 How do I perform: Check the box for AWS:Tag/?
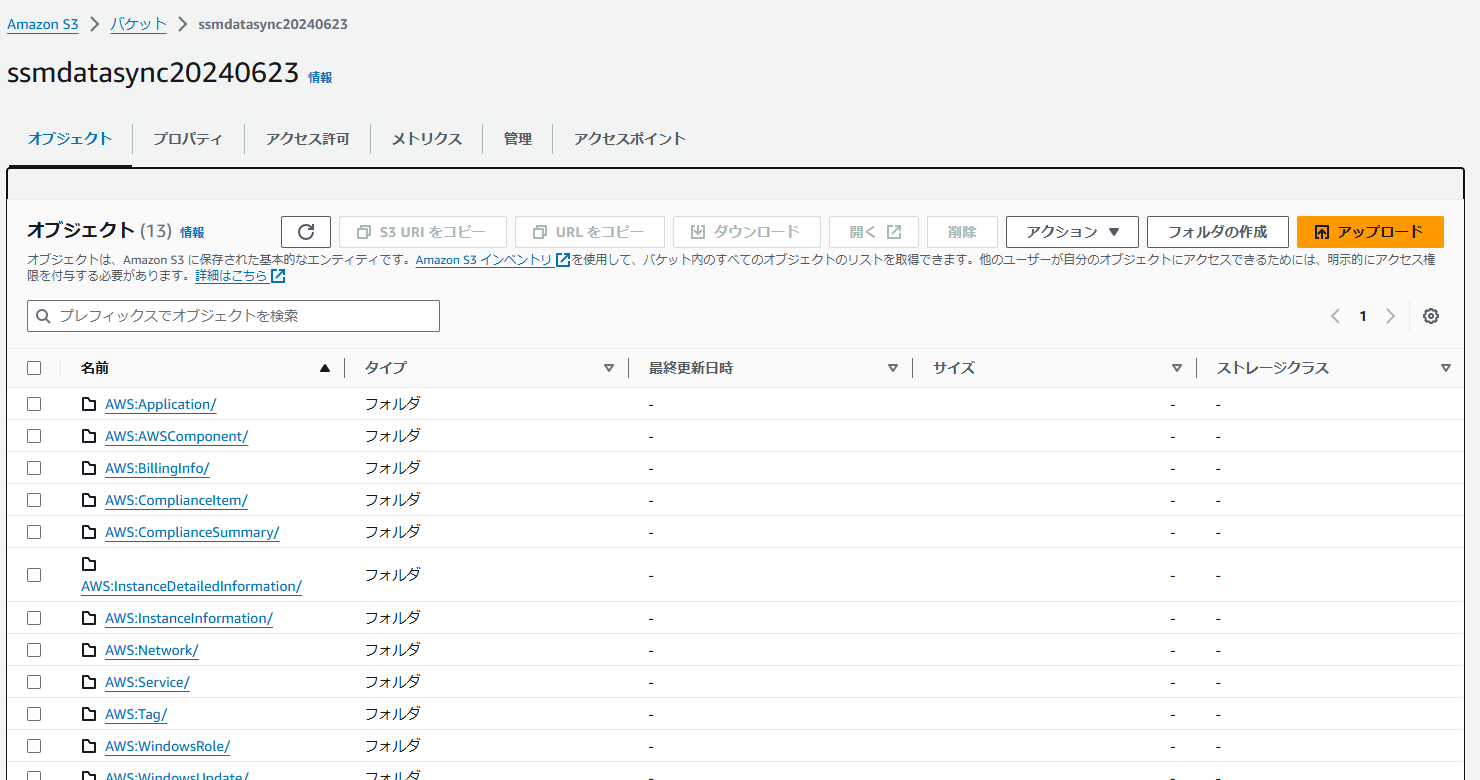click(x=34, y=714)
